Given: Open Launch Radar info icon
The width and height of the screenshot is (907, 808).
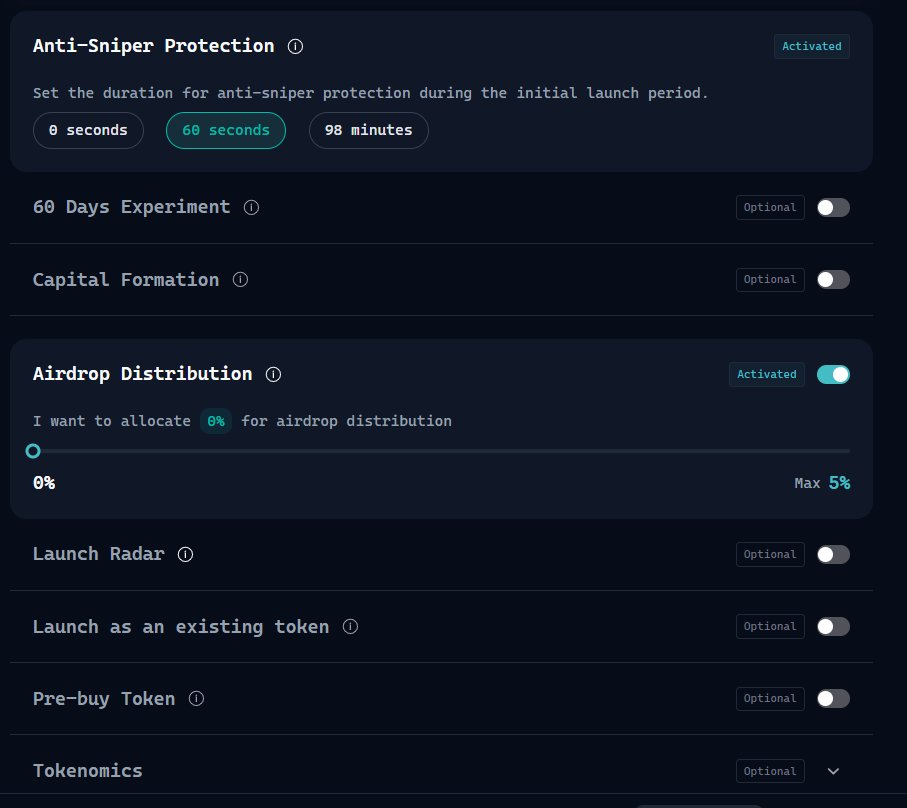Looking at the screenshot, I should [x=185, y=554].
